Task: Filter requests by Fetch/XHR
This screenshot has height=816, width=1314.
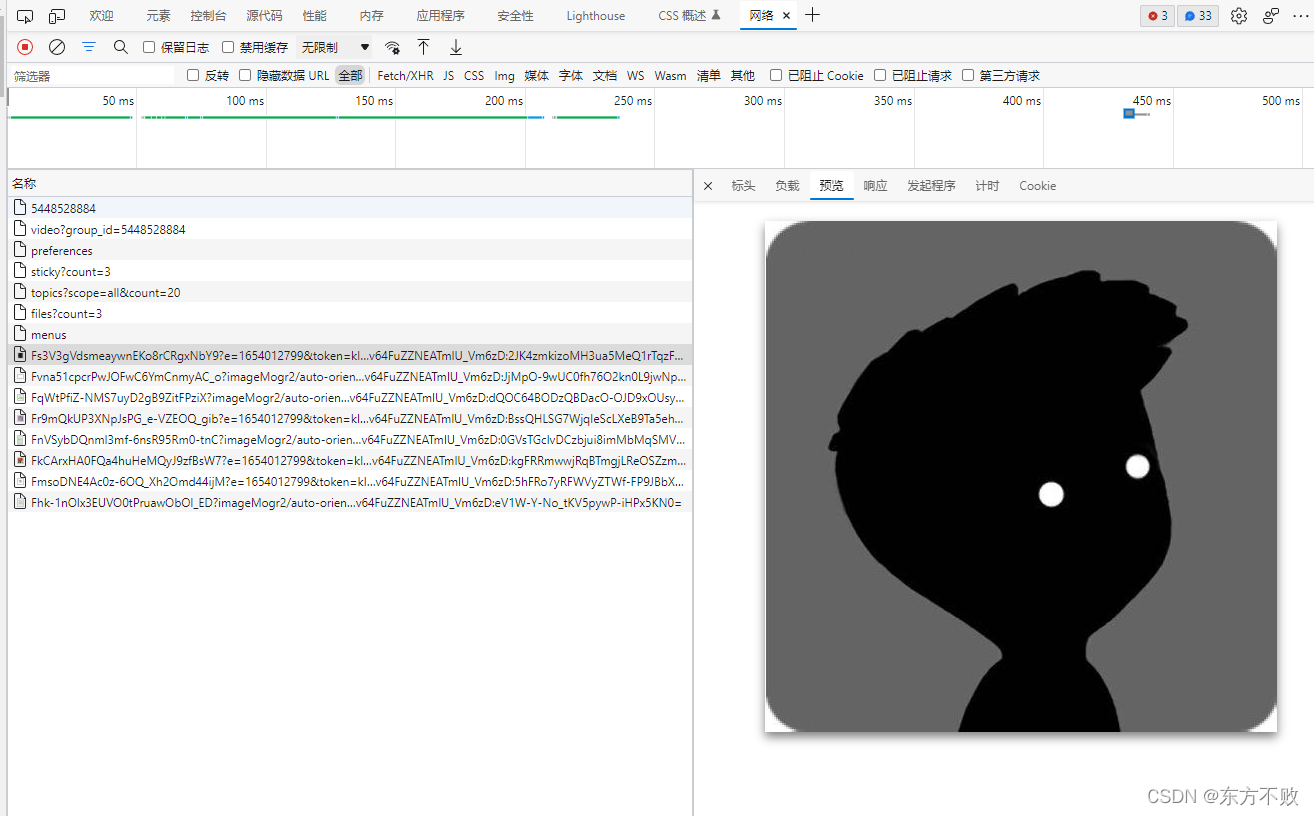Action: (x=405, y=75)
